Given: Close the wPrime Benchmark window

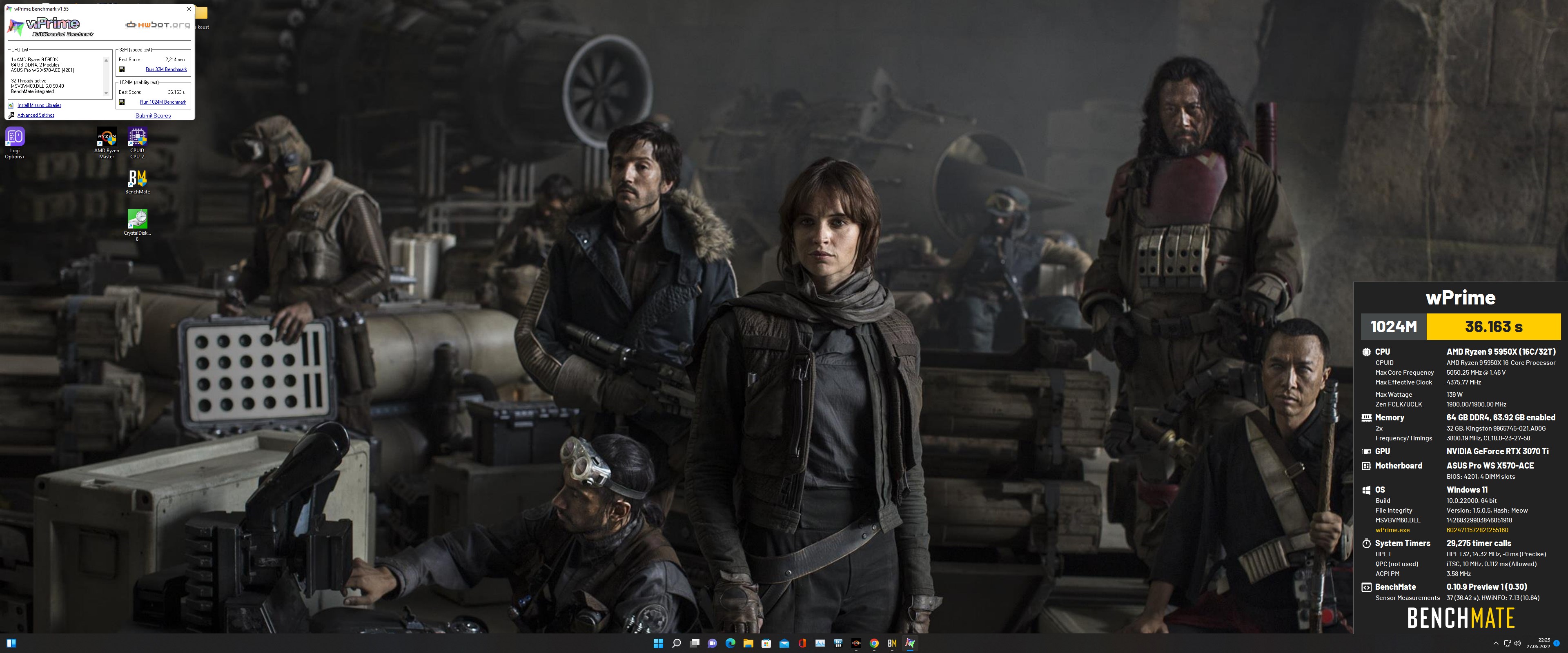Looking at the screenshot, I should click(x=189, y=9).
